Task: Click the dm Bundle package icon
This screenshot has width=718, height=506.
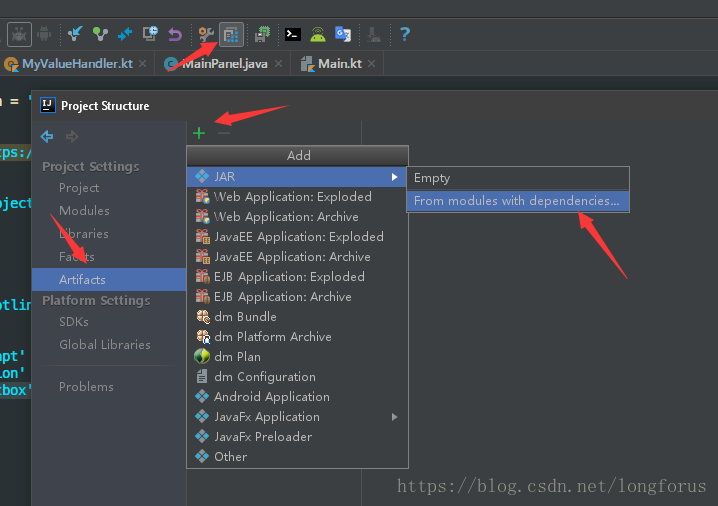Action: pos(203,316)
